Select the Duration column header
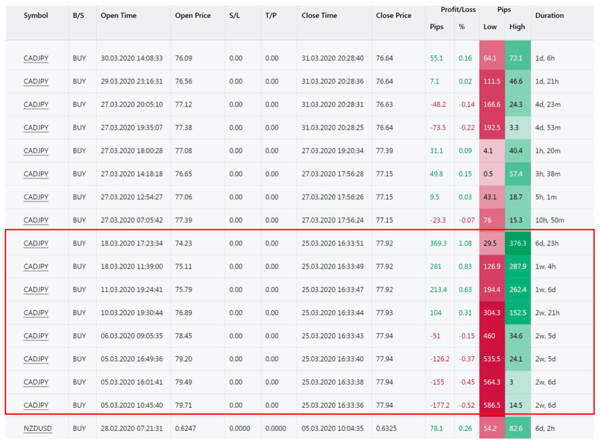600x443 pixels. click(549, 16)
